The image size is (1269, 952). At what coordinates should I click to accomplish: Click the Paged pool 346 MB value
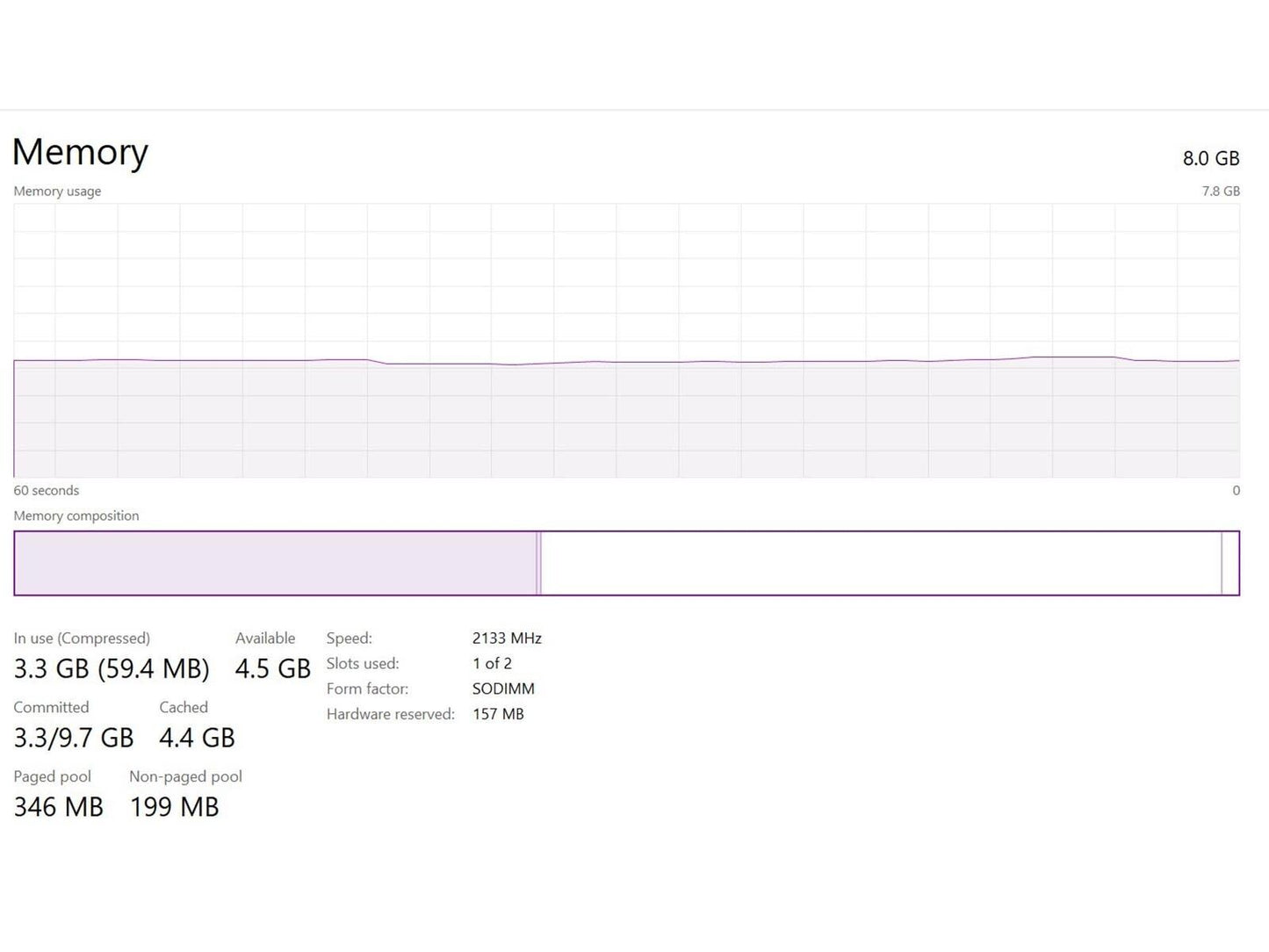(59, 807)
